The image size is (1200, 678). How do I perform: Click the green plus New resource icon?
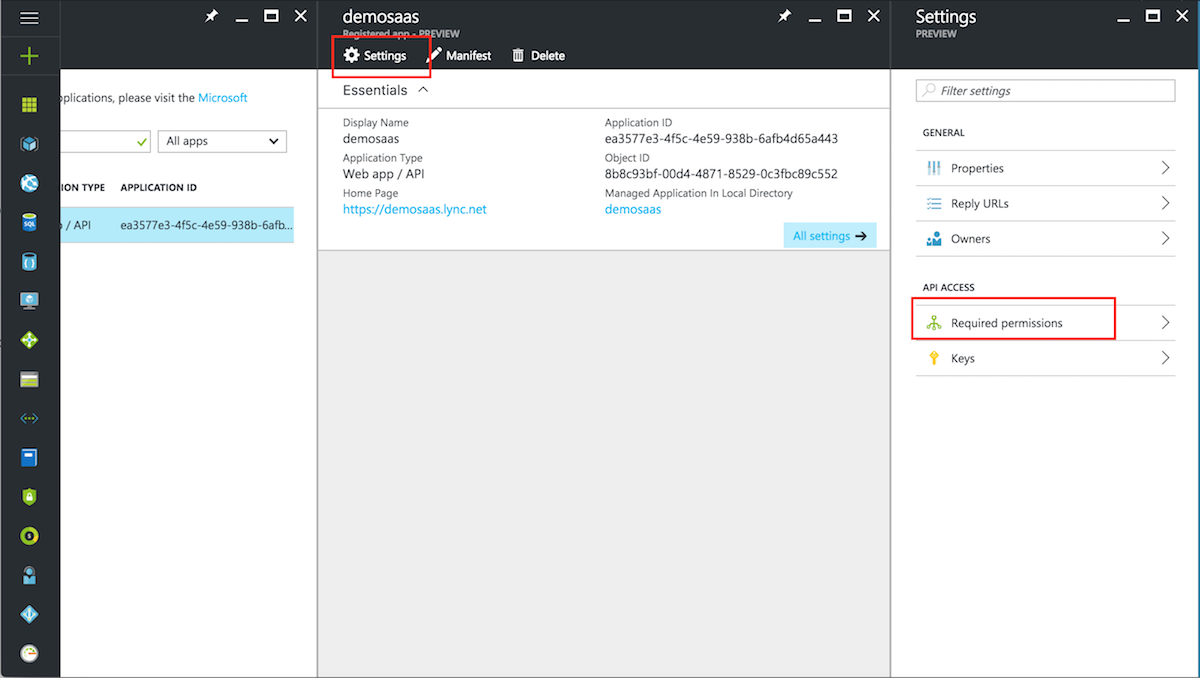coord(29,56)
